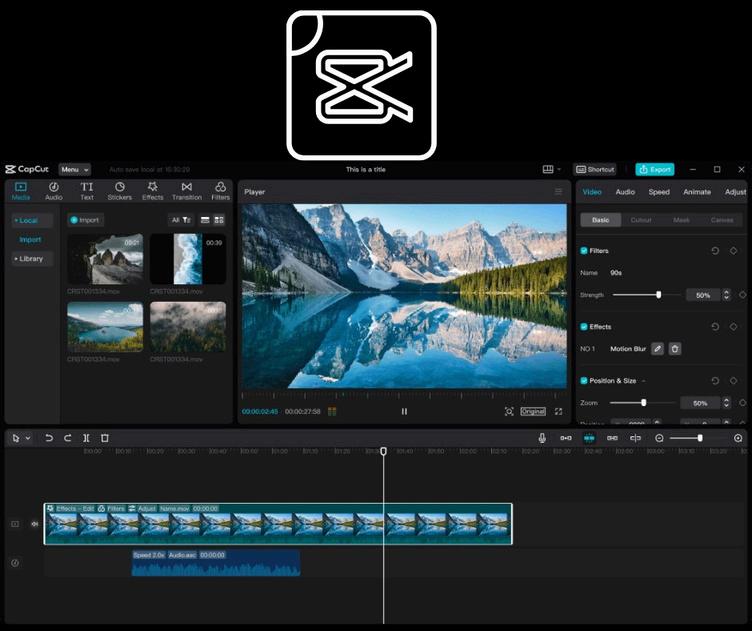Switch to the Speed tab
752x631 pixels.
click(x=659, y=192)
